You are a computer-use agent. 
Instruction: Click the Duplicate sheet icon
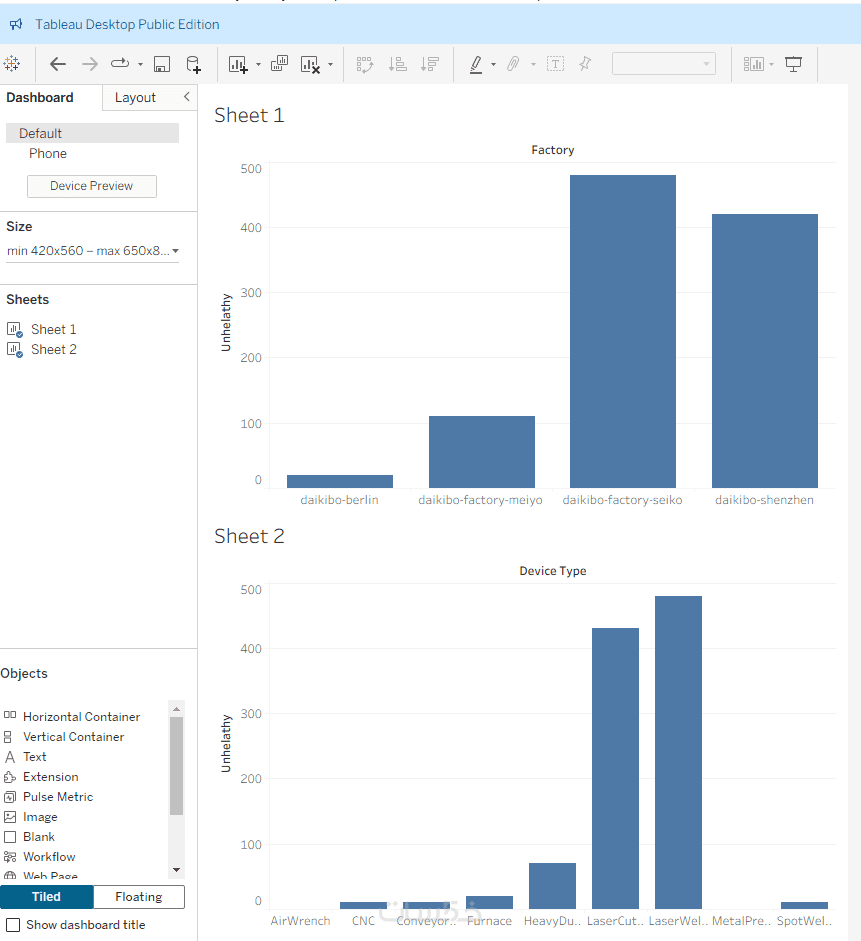[279, 64]
